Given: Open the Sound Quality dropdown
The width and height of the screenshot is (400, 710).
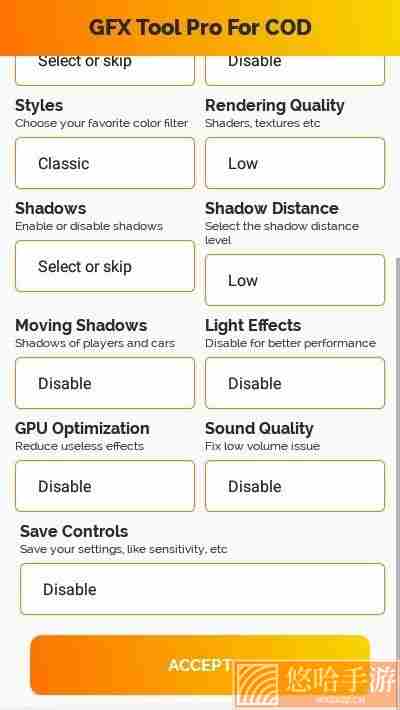Looking at the screenshot, I should coord(295,486).
